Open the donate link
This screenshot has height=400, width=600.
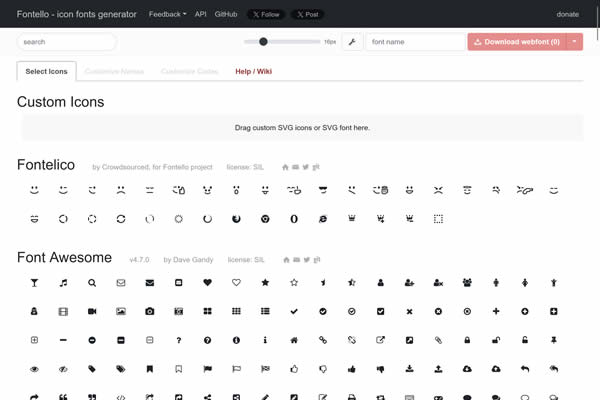pyautogui.click(x=567, y=14)
